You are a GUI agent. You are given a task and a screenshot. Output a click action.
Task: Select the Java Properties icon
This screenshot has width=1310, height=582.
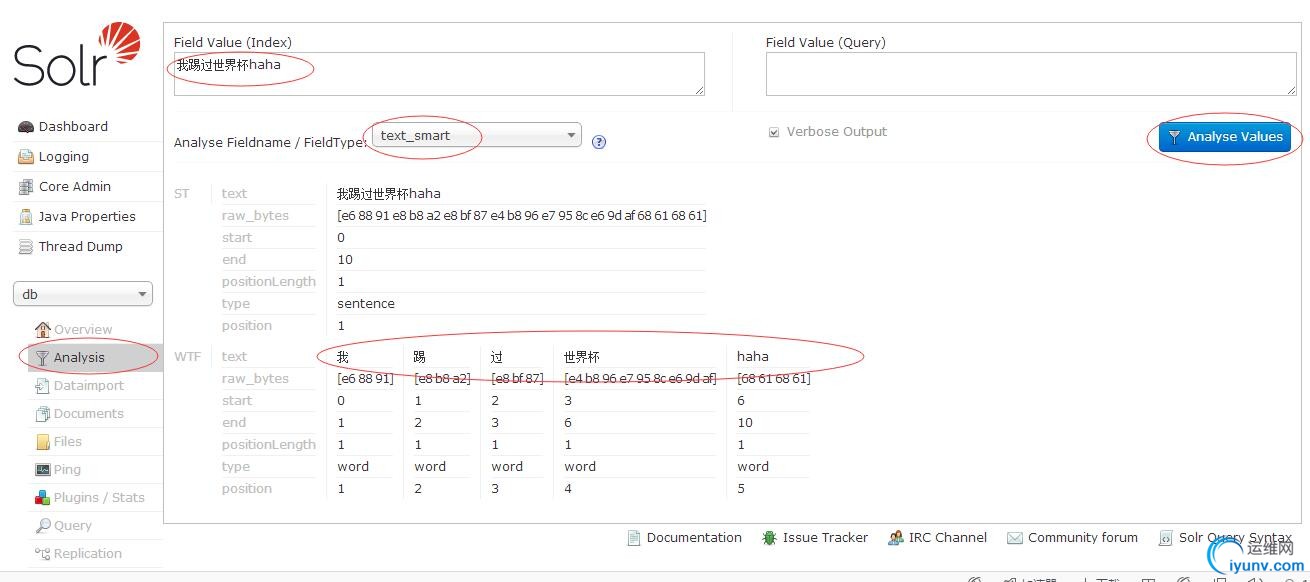tap(26, 217)
